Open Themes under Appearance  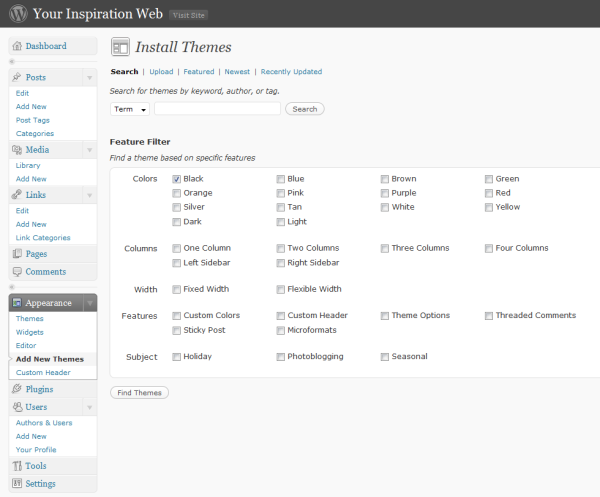(x=29, y=318)
